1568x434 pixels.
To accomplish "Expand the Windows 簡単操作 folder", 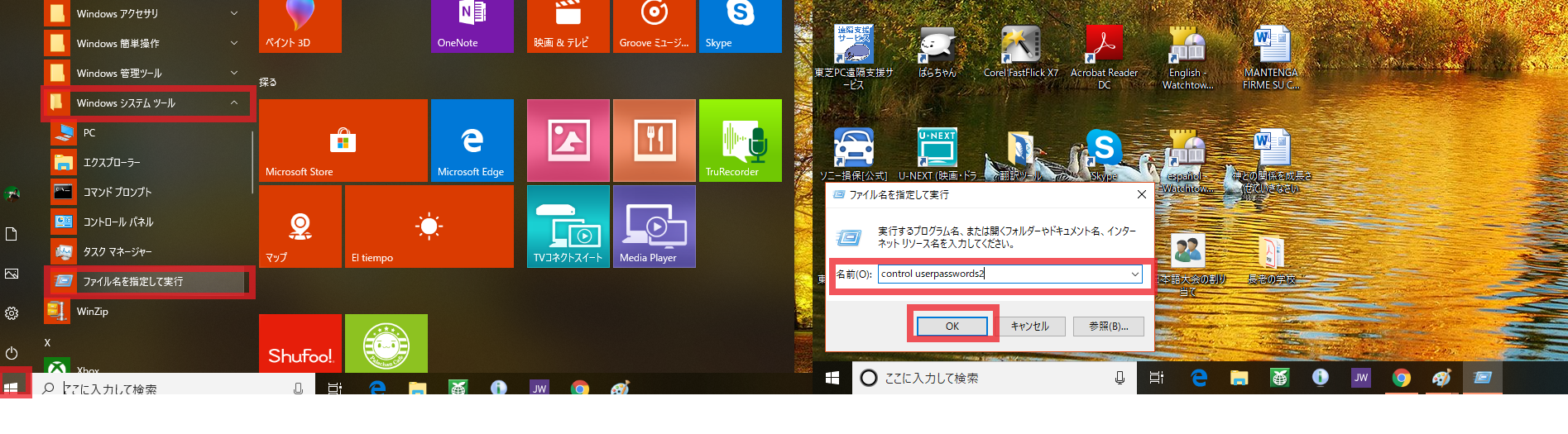I will click(x=149, y=43).
